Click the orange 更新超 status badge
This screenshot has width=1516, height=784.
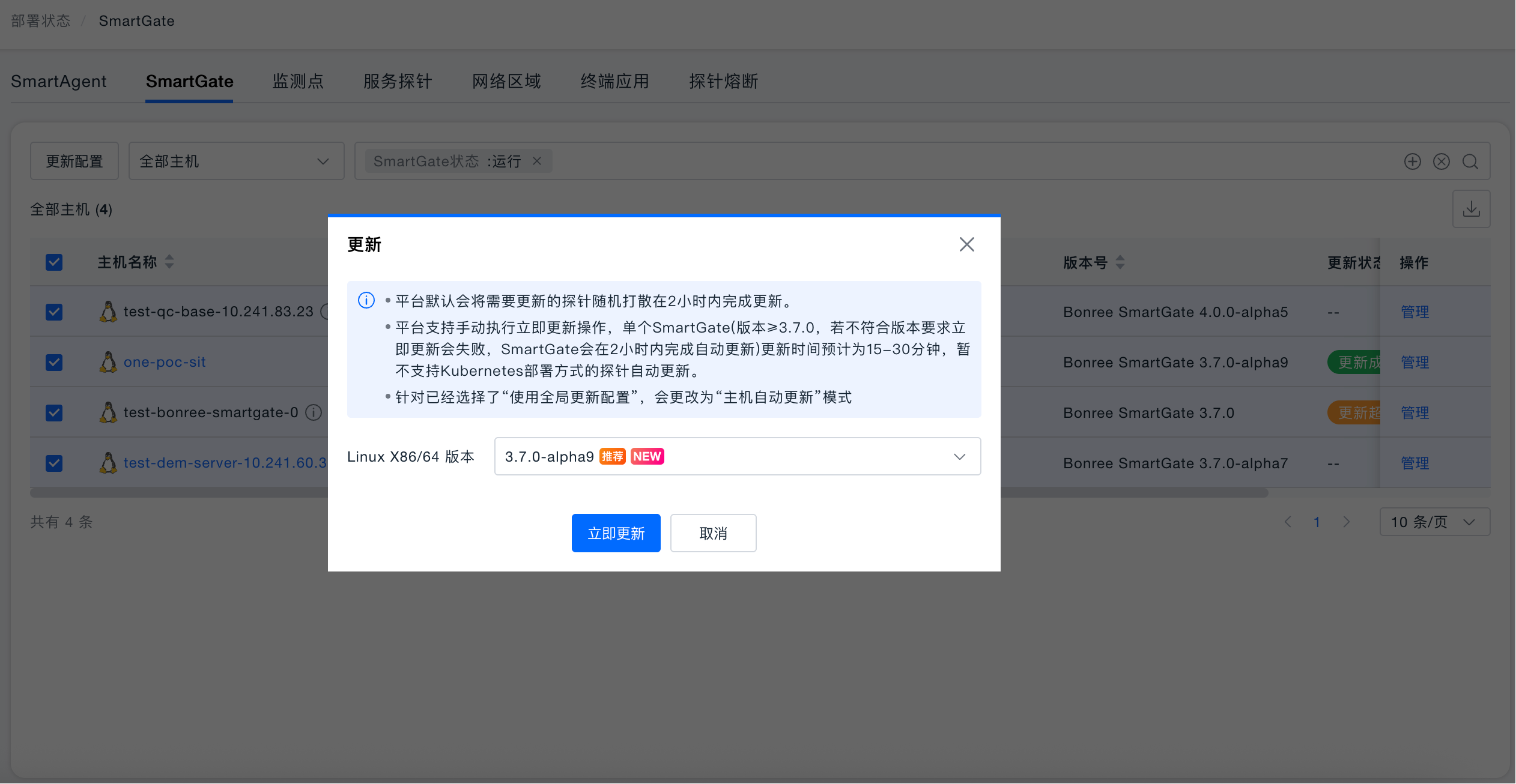[1354, 412]
